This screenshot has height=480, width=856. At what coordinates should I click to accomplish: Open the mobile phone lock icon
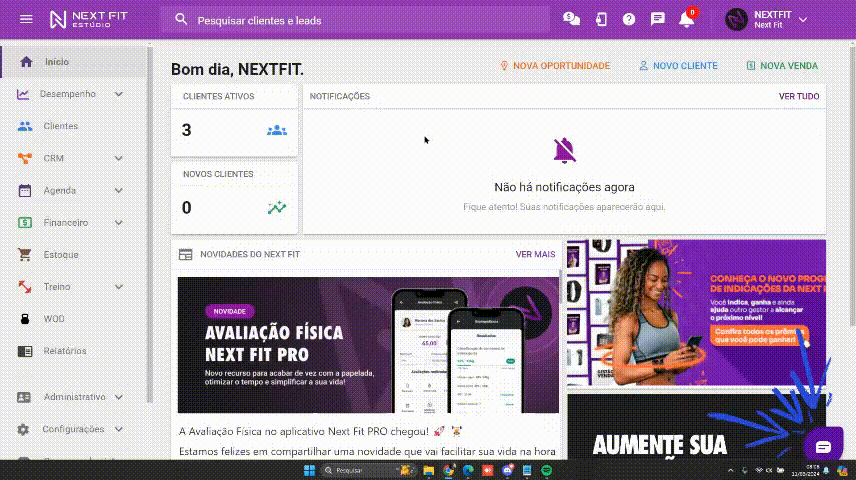(601, 19)
